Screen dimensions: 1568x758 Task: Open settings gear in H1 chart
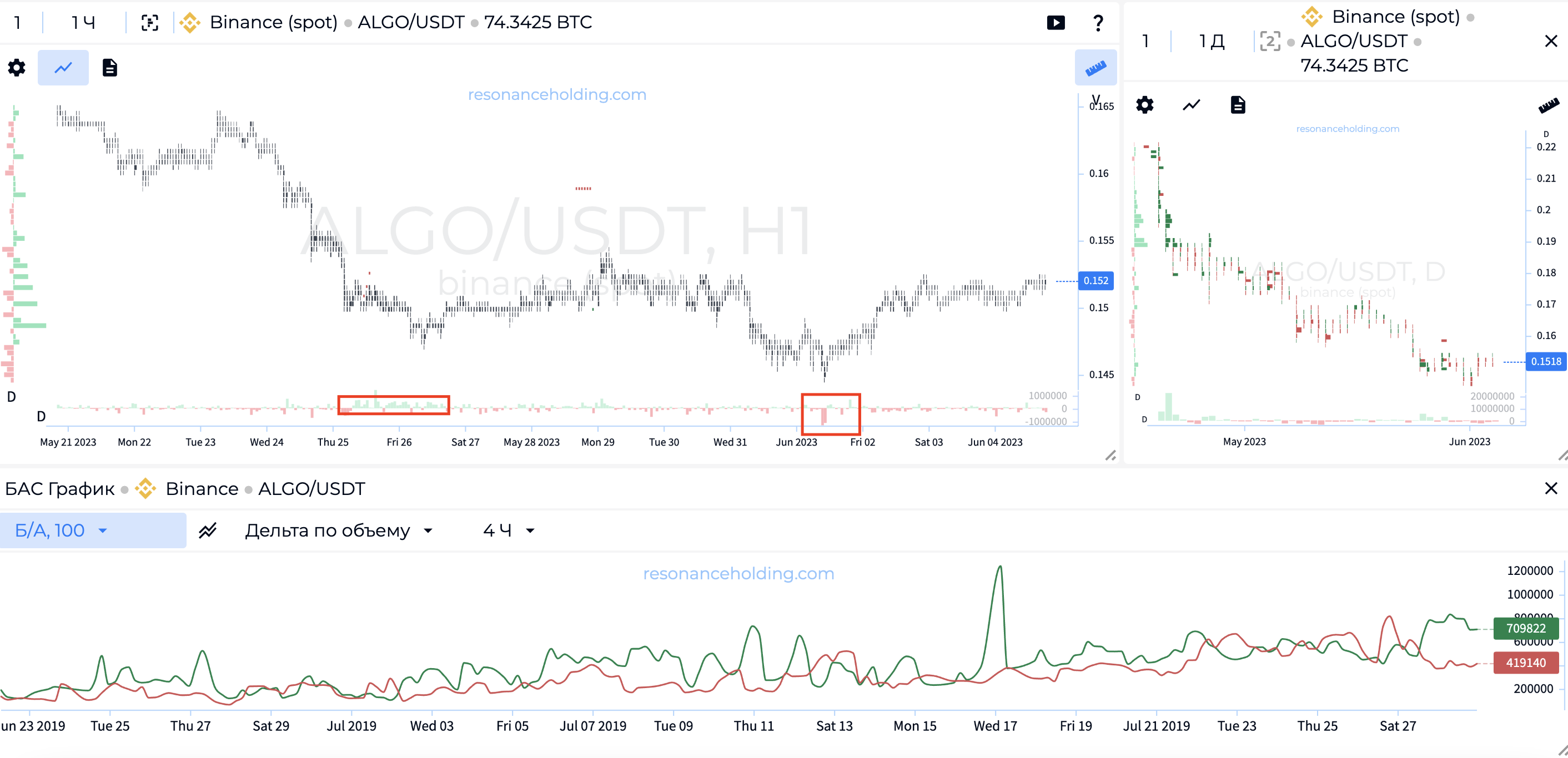point(17,68)
